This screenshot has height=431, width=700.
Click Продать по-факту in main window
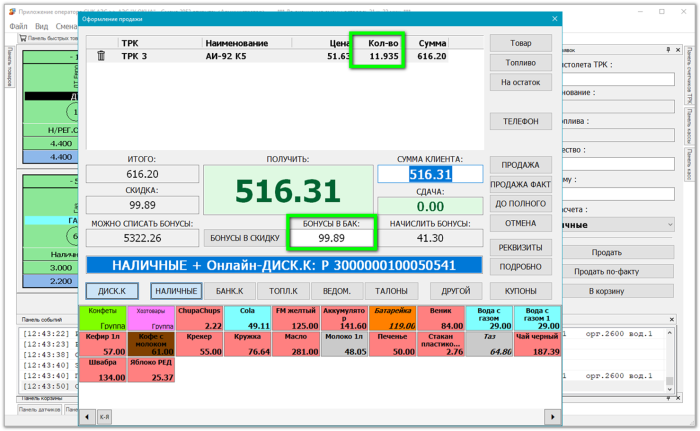pyautogui.click(x=618, y=272)
